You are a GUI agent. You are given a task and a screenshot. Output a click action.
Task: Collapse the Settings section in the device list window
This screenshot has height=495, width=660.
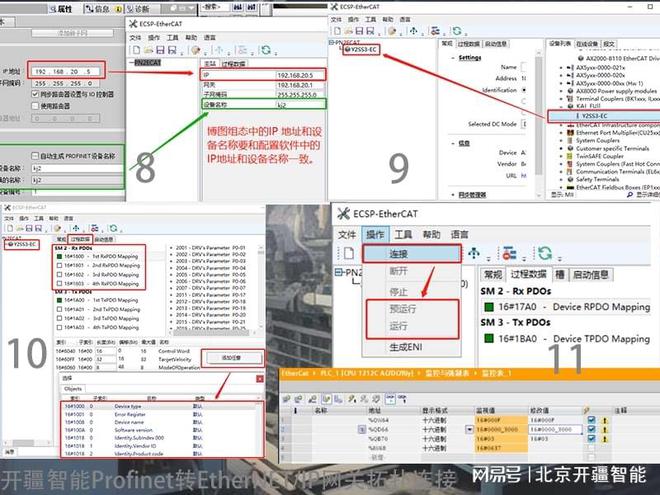click(453, 58)
